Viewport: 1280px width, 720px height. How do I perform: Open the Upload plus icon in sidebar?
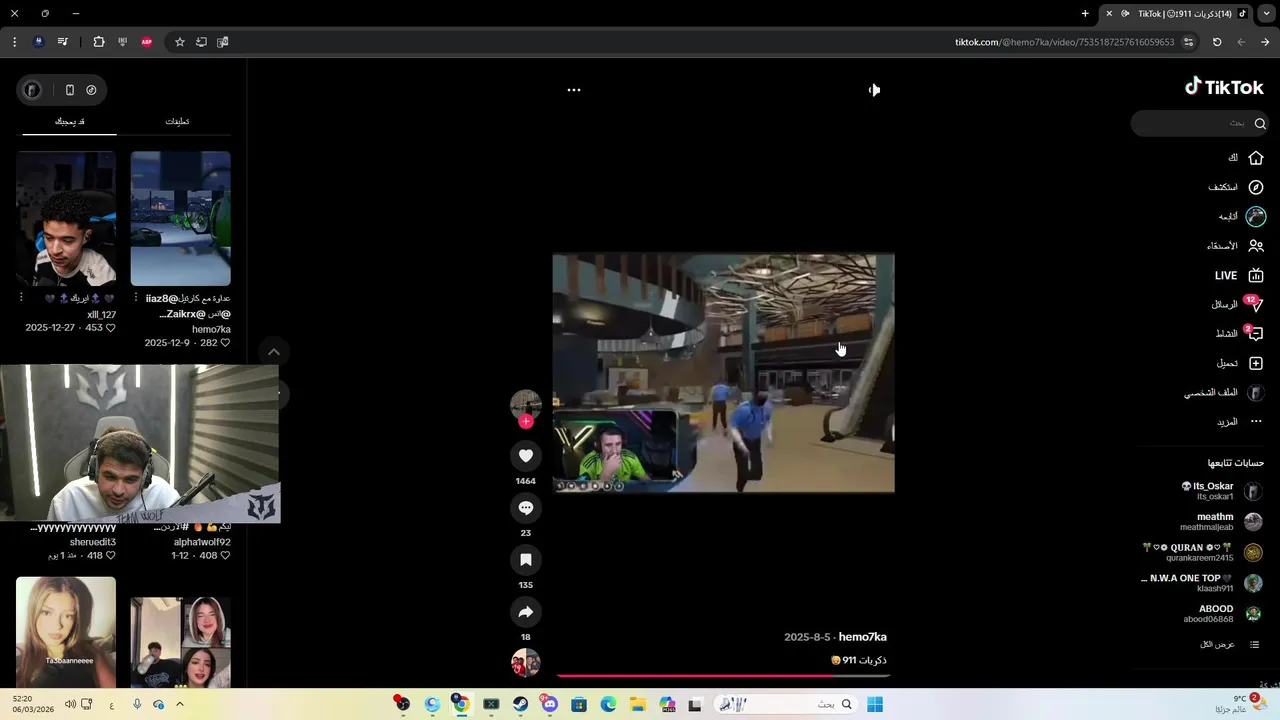(x=1256, y=363)
